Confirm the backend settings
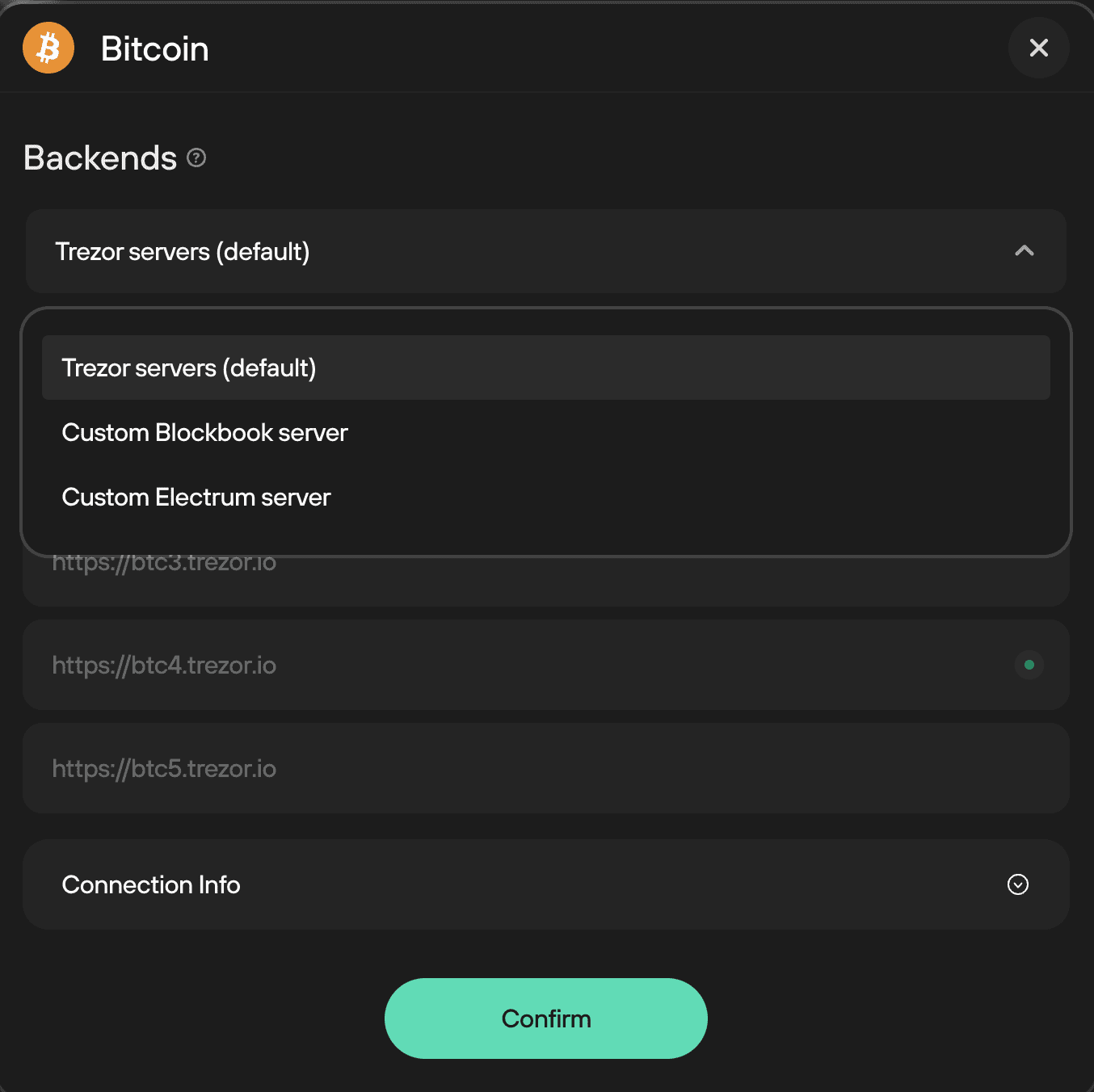1094x1092 pixels. tap(546, 1018)
